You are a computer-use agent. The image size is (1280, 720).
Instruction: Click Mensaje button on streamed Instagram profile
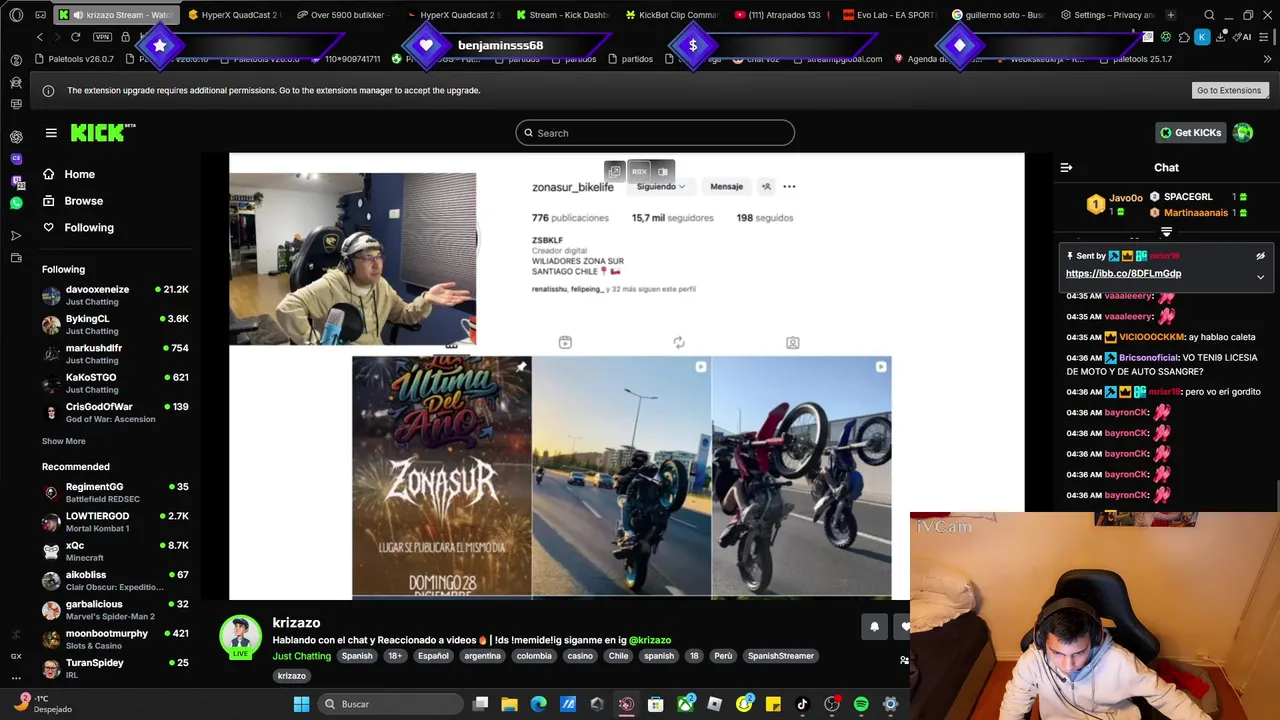[x=726, y=187]
